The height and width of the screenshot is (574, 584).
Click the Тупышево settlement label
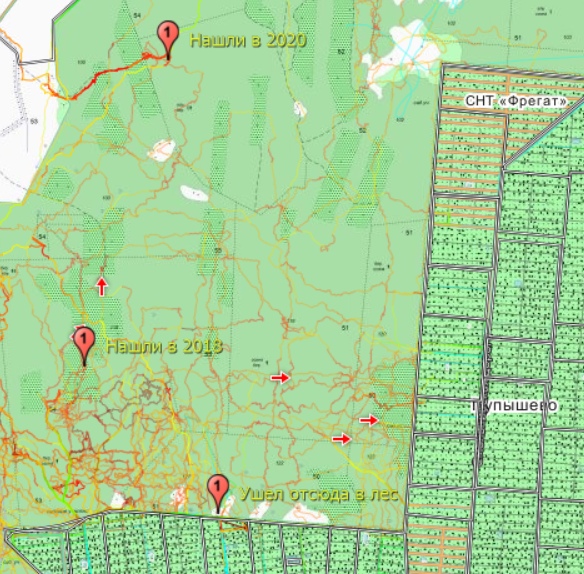click(x=515, y=405)
